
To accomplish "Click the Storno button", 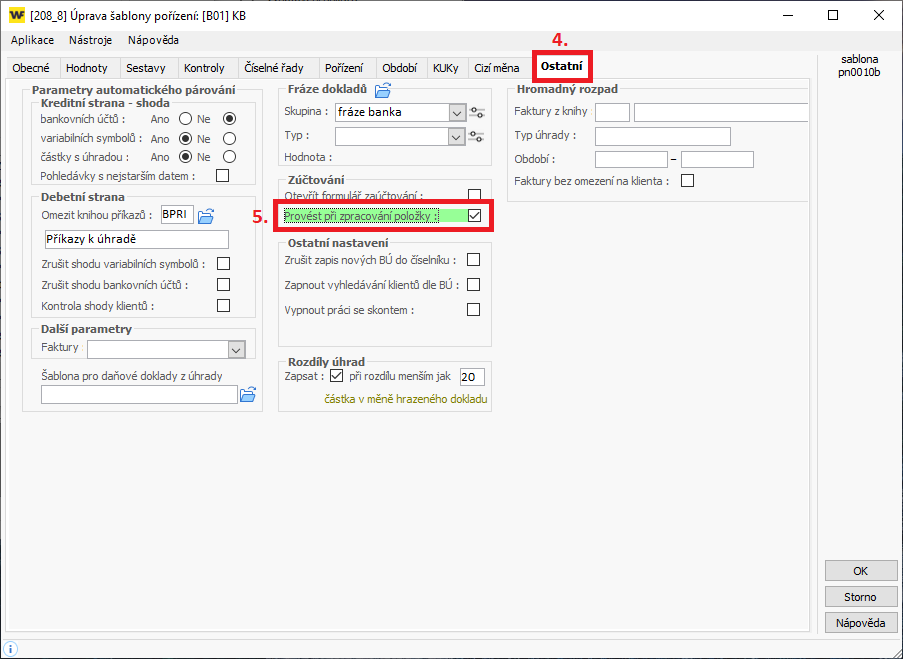I will click(860, 597).
